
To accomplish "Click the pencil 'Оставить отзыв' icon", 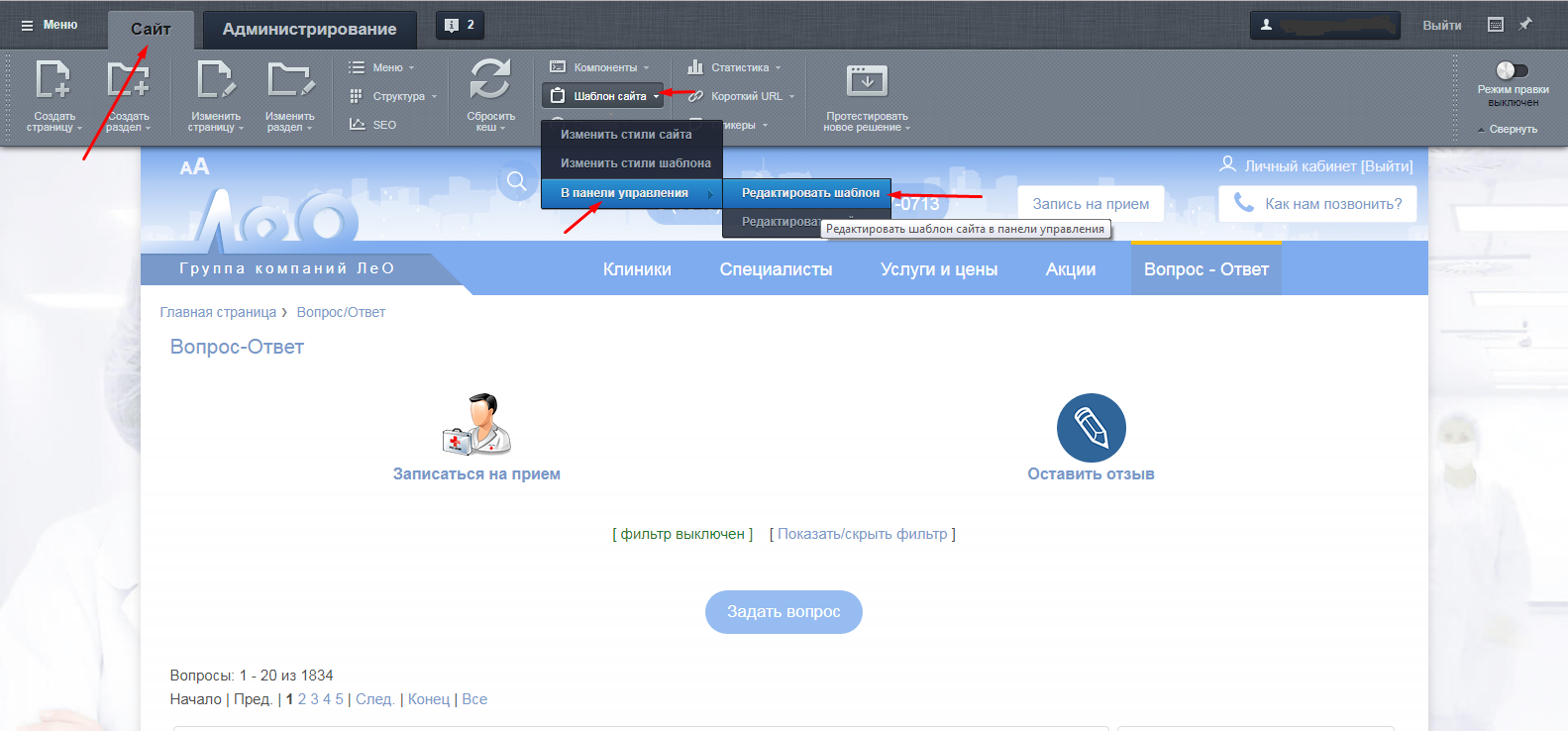I will (1091, 428).
